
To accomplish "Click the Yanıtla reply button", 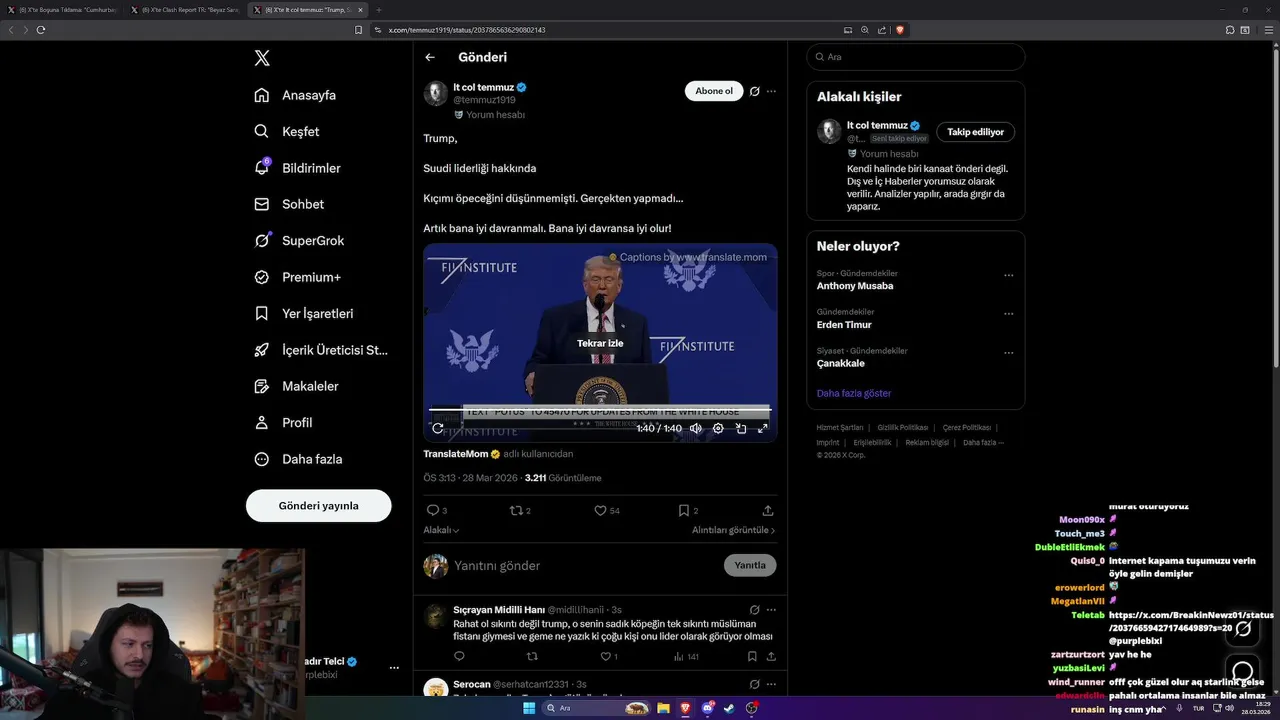I will (750, 565).
